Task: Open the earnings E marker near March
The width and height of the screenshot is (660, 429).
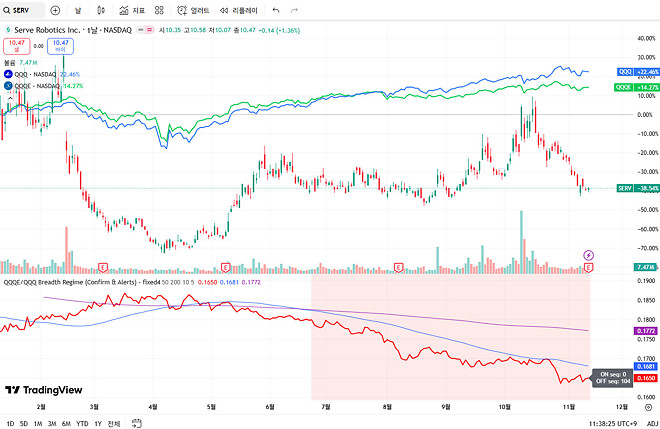Action: pyautogui.click(x=103, y=267)
